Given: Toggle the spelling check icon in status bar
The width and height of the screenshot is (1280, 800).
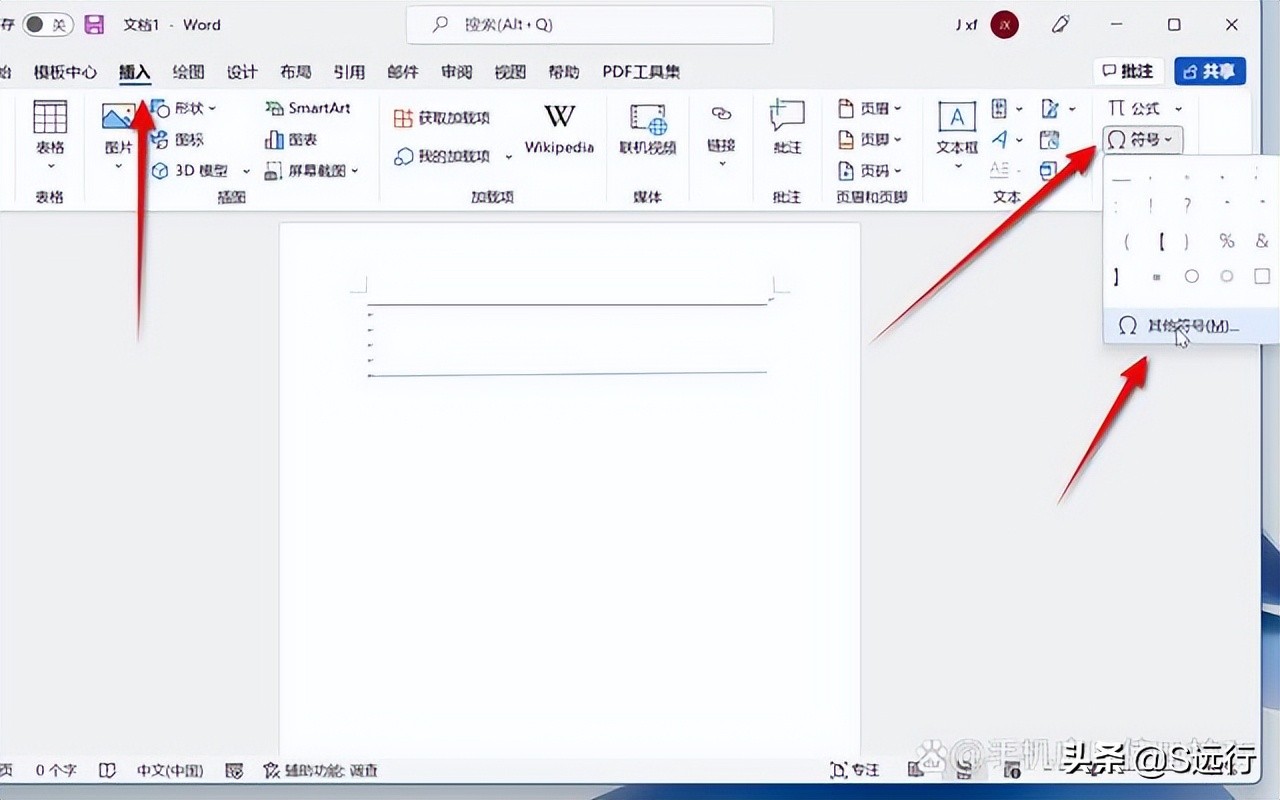Looking at the screenshot, I should click(236, 770).
